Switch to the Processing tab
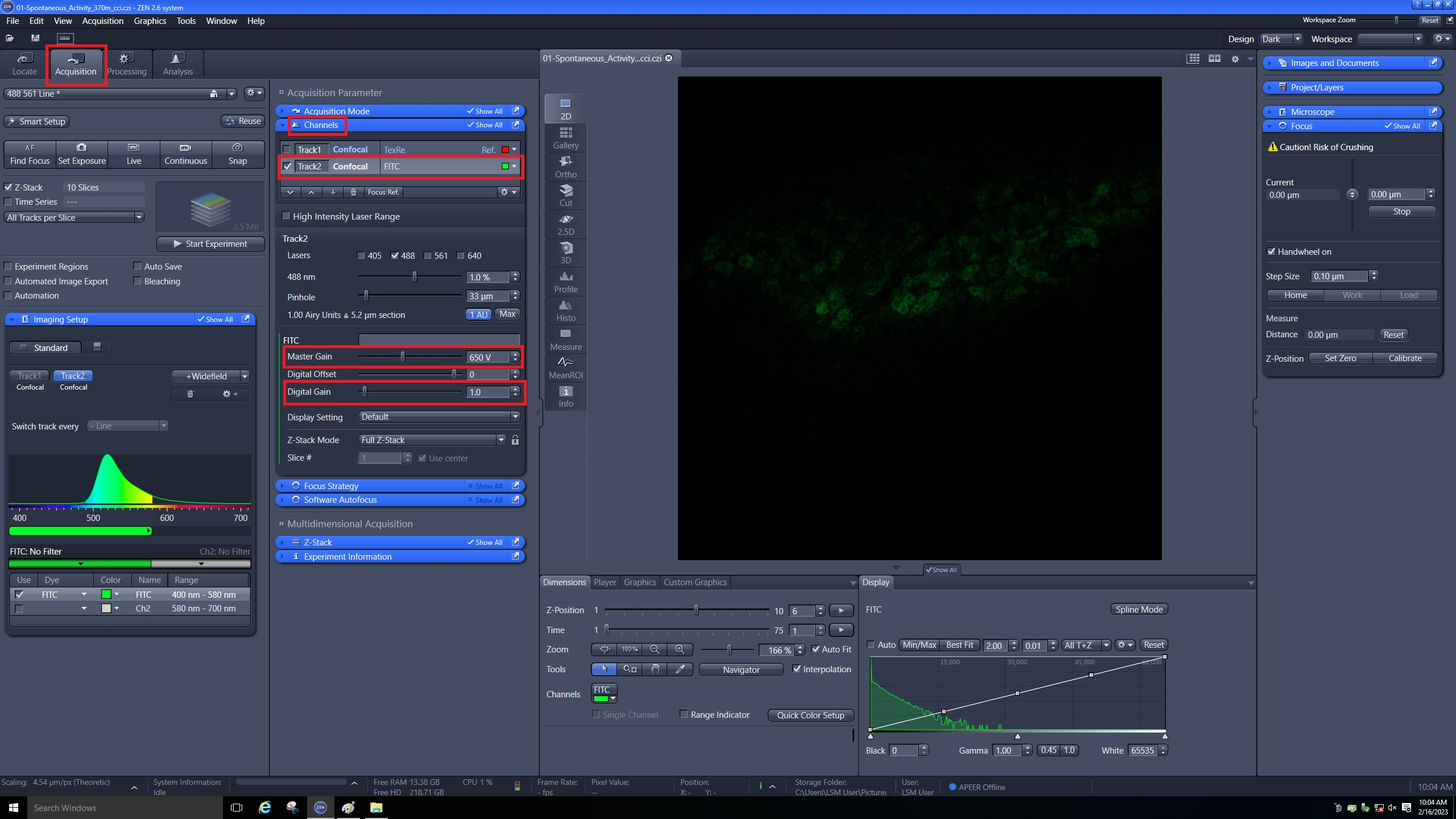Image resolution: width=1456 pixels, height=819 pixels. tap(126, 64)
